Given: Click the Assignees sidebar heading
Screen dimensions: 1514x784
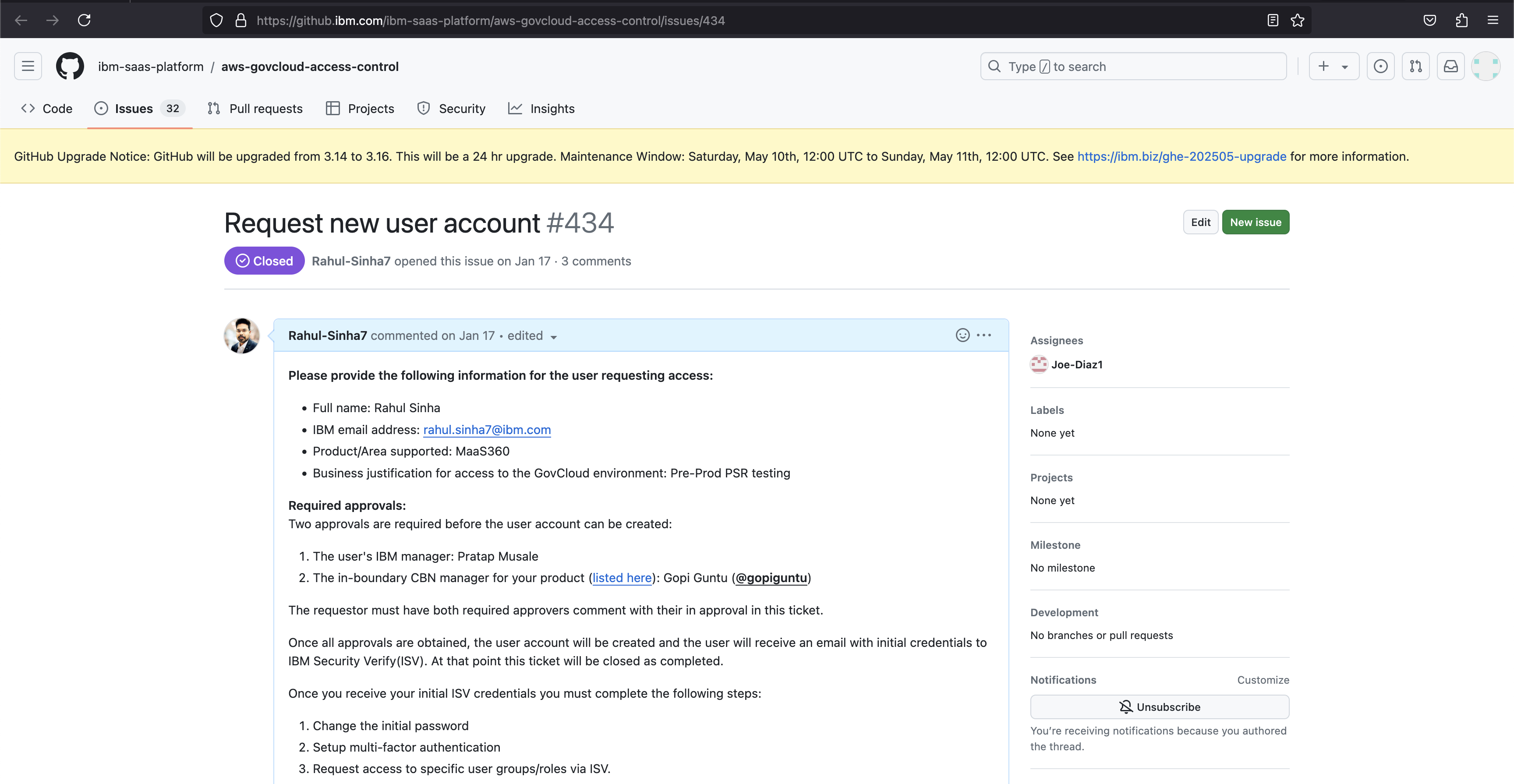Looking at the screenshot, I should coord(1056,340).
